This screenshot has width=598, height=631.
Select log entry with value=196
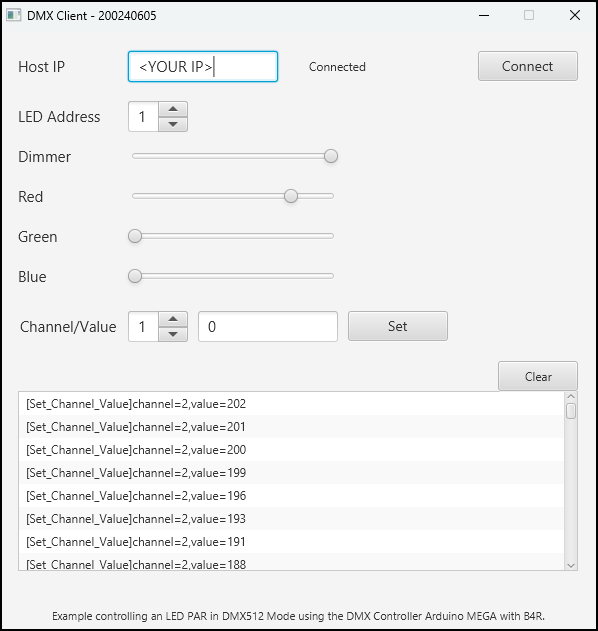(291, 496)
